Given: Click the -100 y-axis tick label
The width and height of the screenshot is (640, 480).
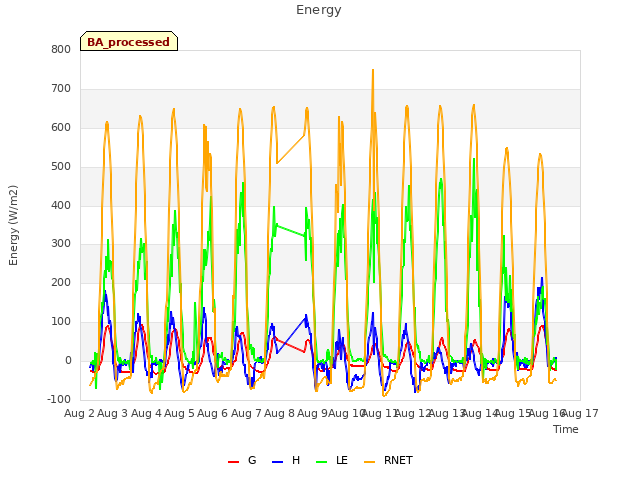Looking at the screenshot, I should 59,399.
